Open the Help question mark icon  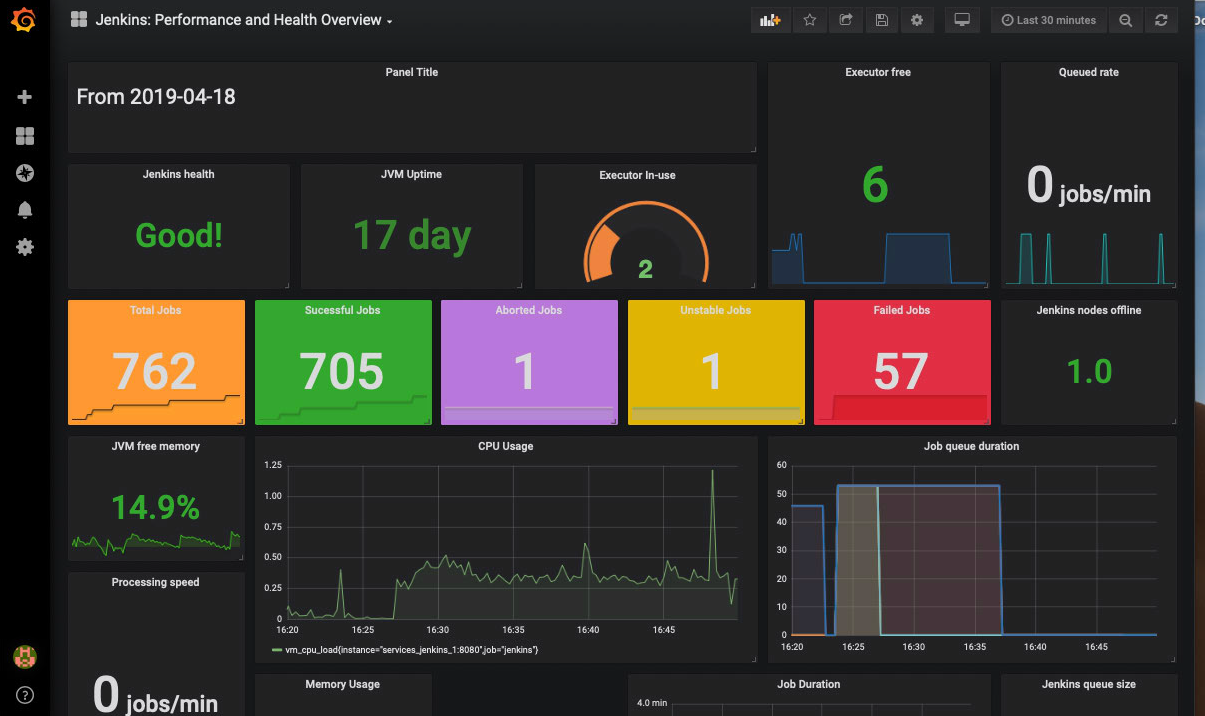coord(25,694)
